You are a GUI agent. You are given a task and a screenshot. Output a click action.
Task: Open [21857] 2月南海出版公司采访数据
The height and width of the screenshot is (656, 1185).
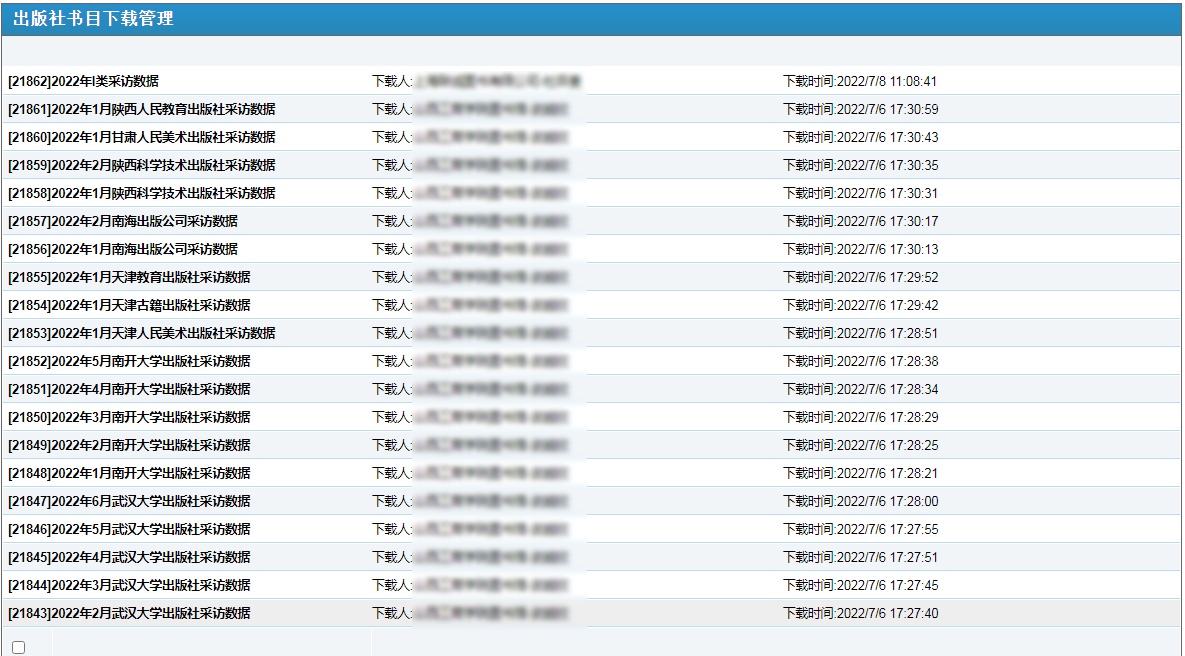point(123,221)
